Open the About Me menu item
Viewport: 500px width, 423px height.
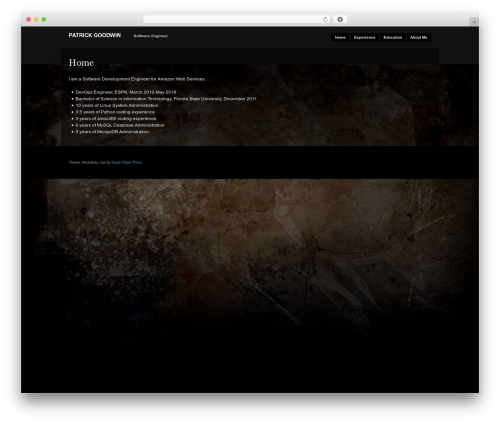coord(418,37)
